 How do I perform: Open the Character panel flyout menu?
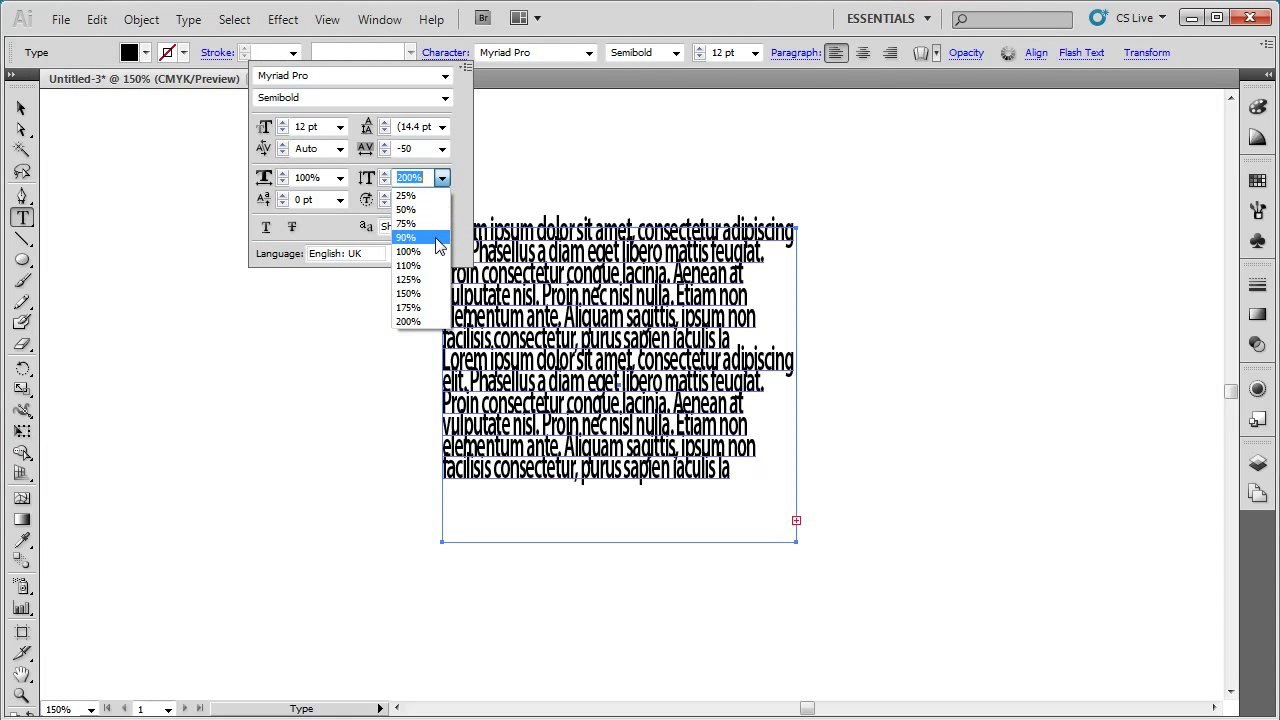coord(466,67)
